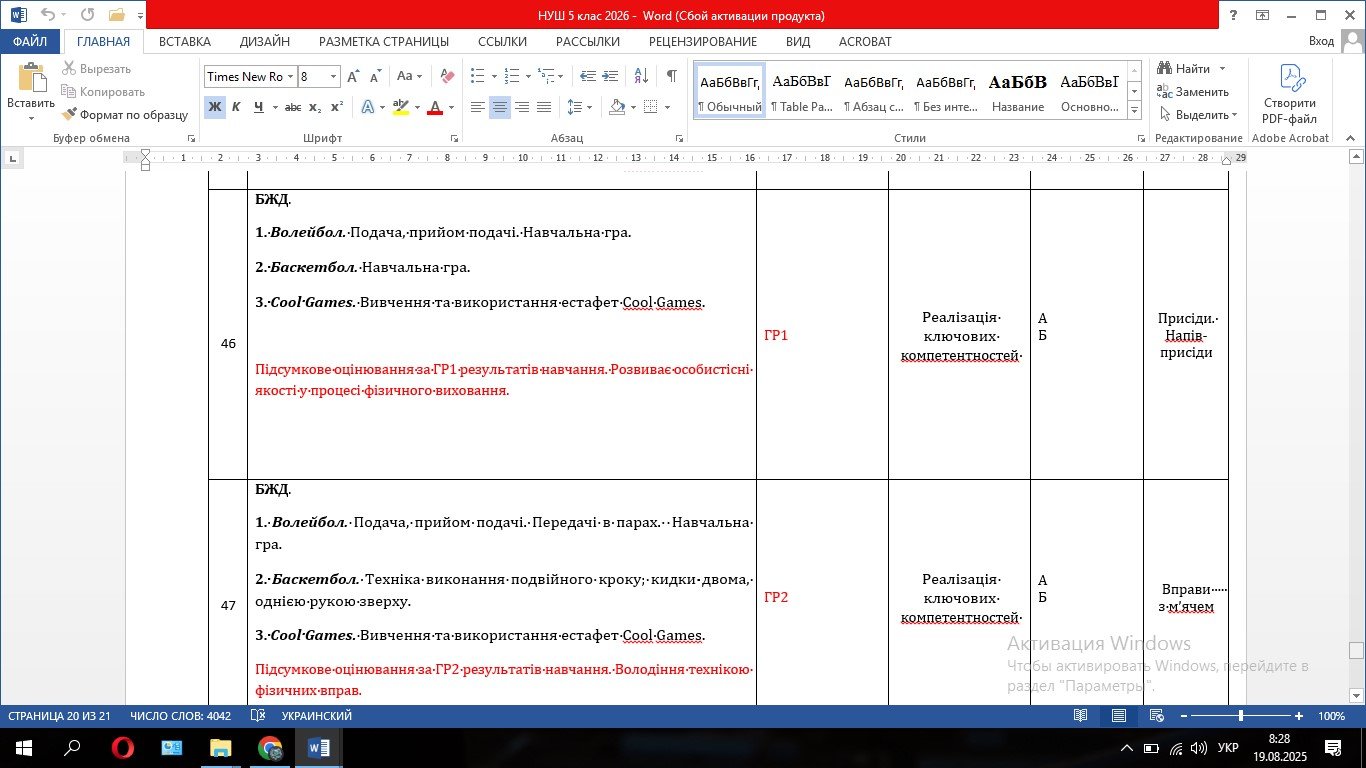Click the Вход sign-in link

coord(1321,41)
